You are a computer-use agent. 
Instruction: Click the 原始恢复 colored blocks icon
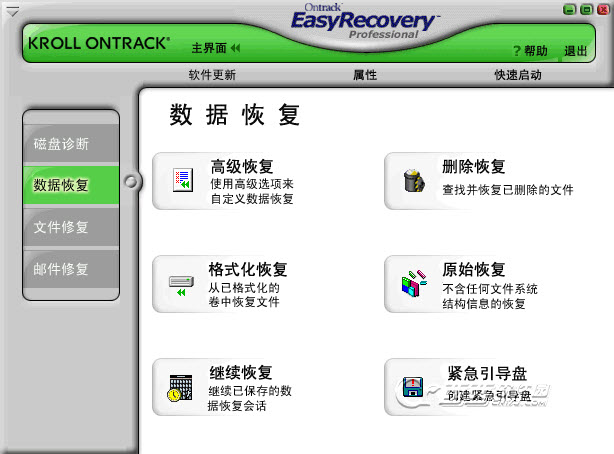[414, 284]
